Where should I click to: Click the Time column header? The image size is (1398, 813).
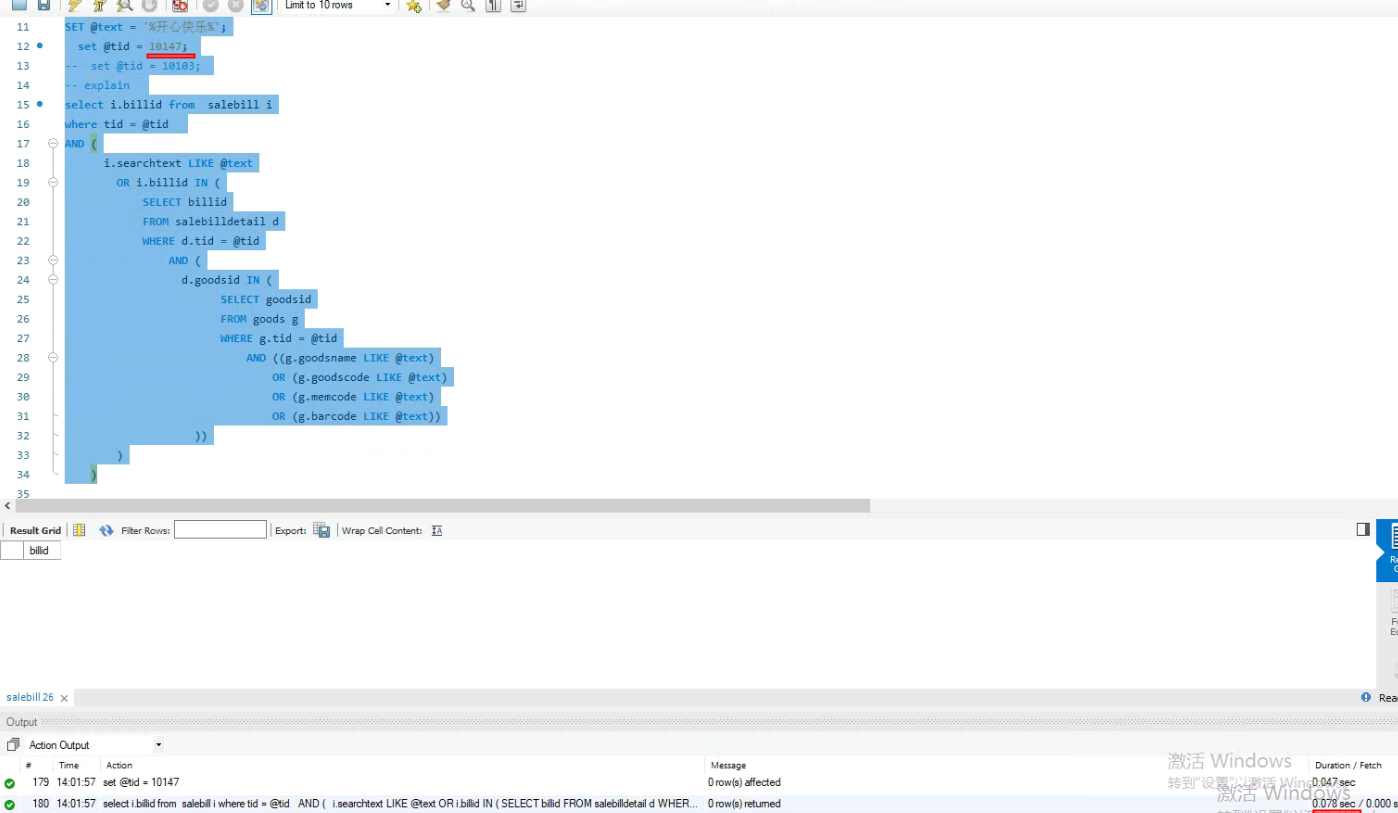pyautogui.click(x=68, y=765)
